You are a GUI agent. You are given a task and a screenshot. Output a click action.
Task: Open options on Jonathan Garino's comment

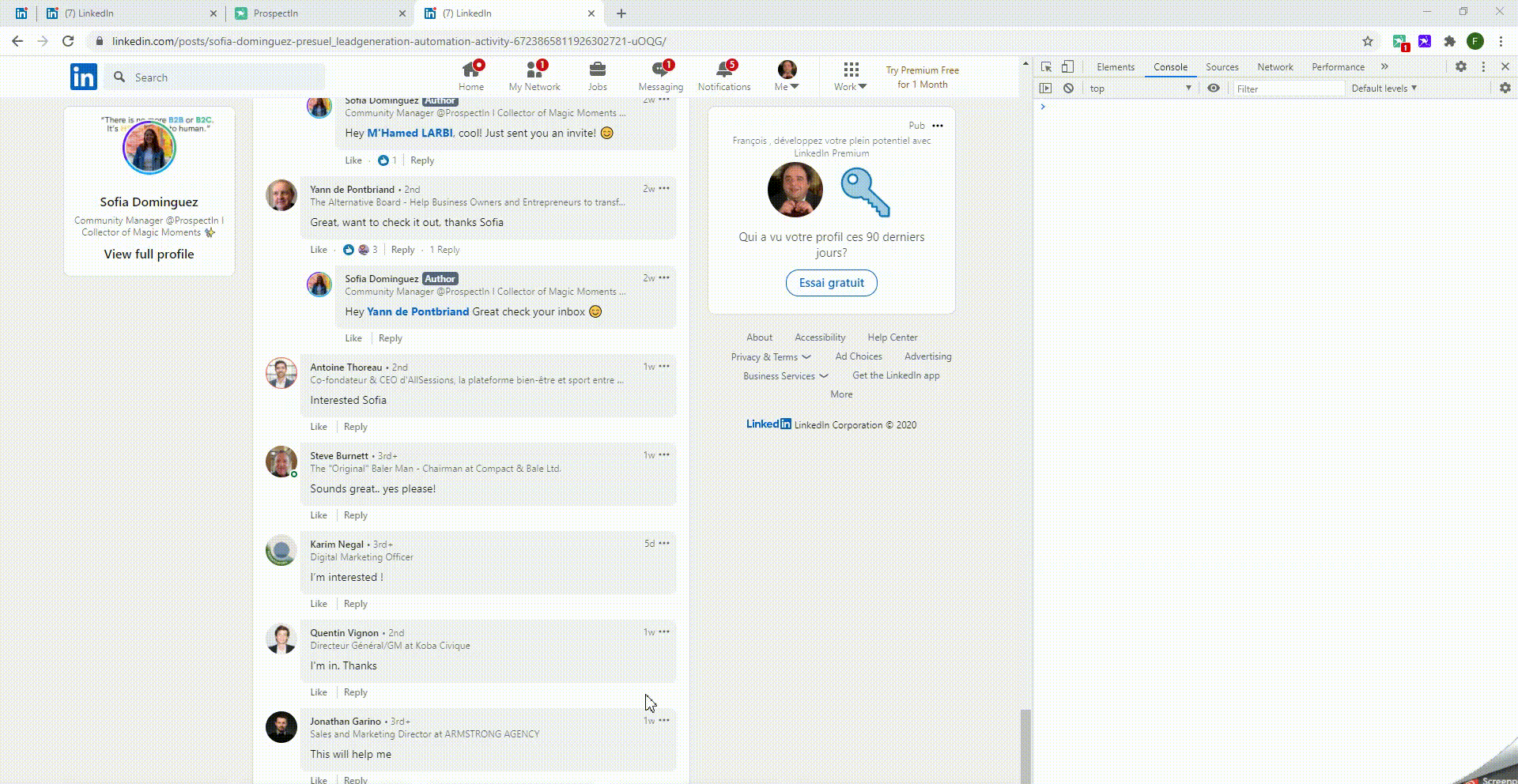(664, 720)
